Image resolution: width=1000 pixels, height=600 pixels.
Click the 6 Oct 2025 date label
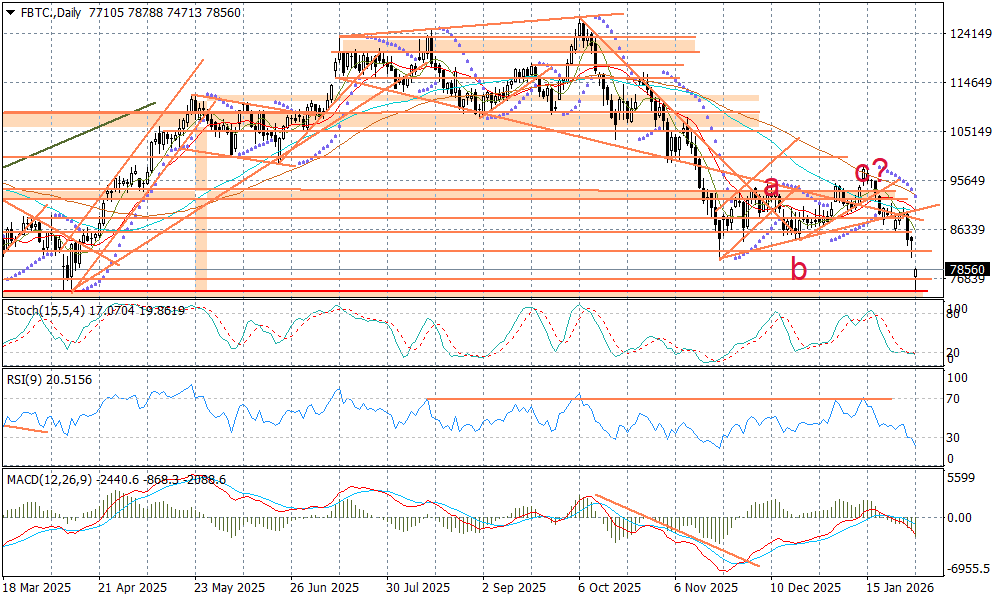608,588
